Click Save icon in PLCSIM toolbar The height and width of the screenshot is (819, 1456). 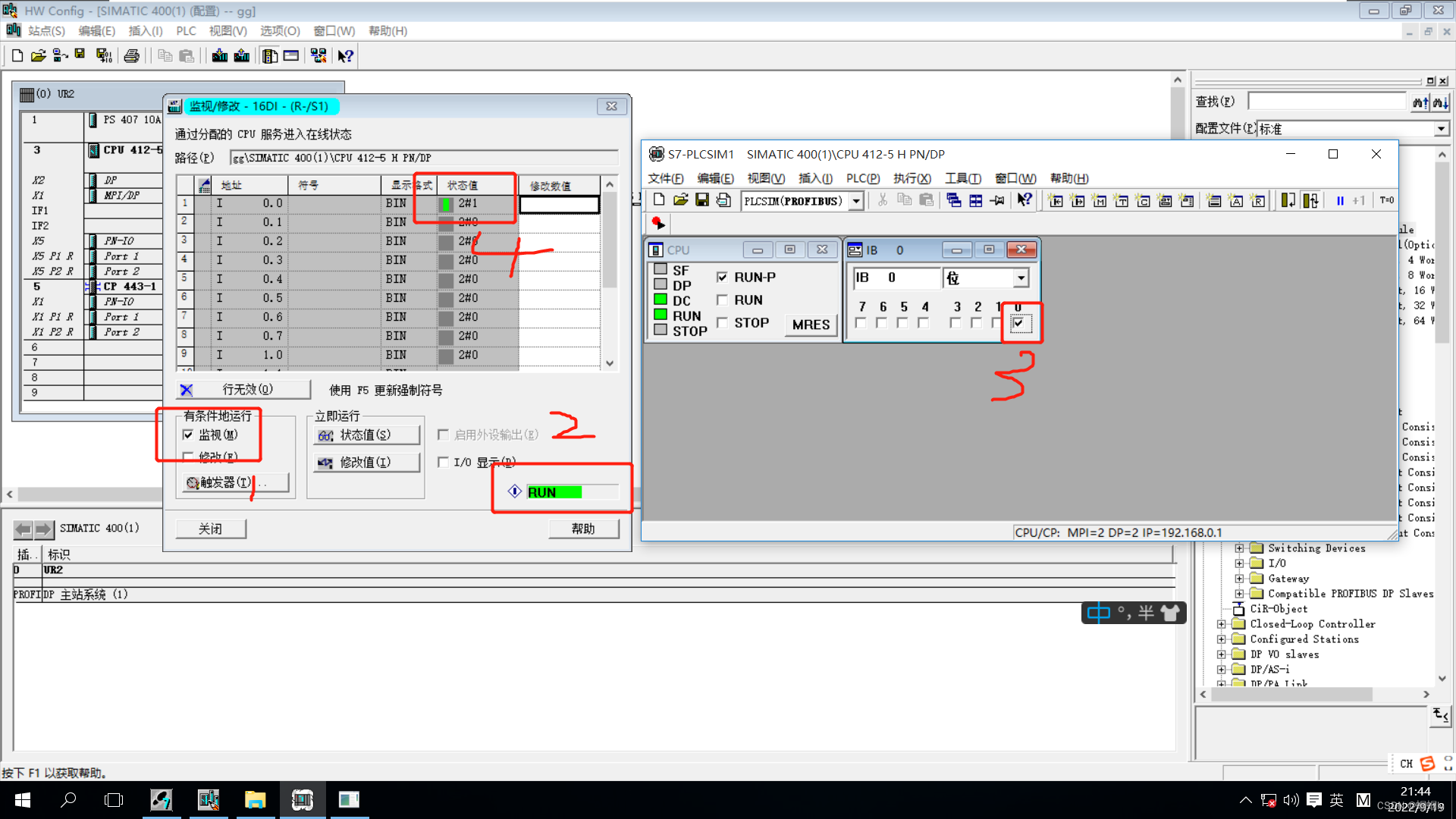702,200
